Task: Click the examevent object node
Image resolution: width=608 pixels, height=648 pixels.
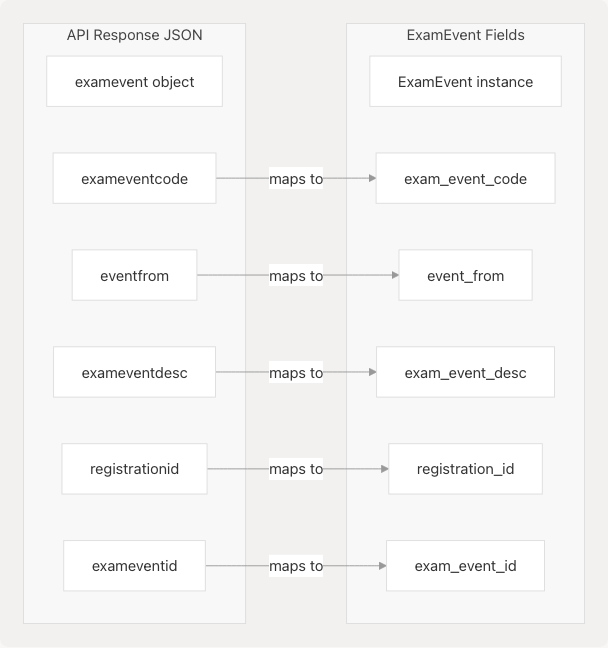Action: tap(134, 82)
